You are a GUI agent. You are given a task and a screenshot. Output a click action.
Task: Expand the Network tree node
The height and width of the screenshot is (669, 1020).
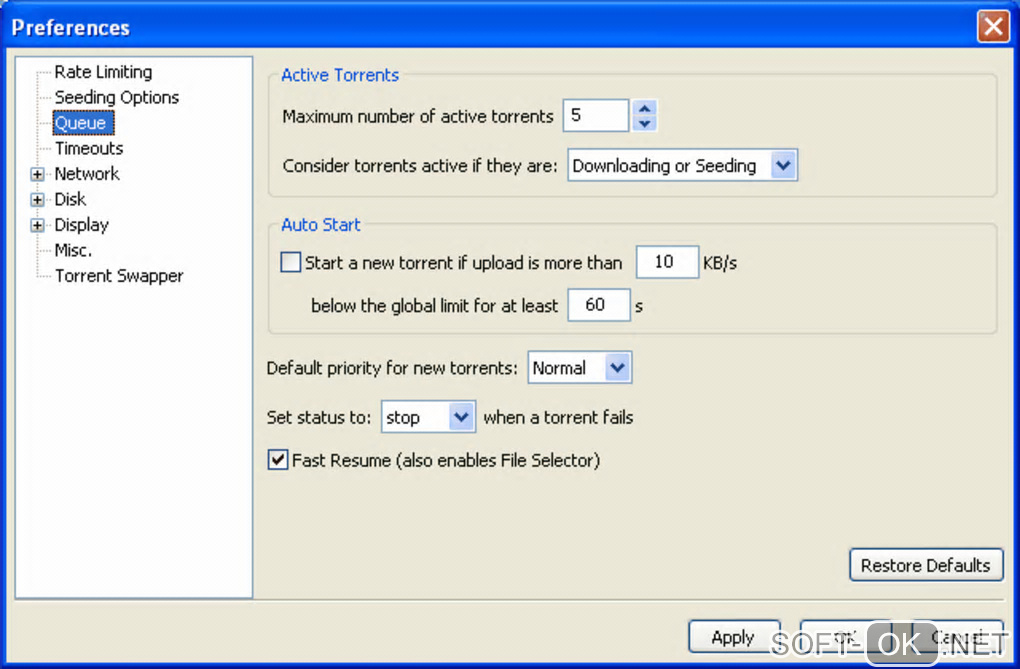(37, 174)
